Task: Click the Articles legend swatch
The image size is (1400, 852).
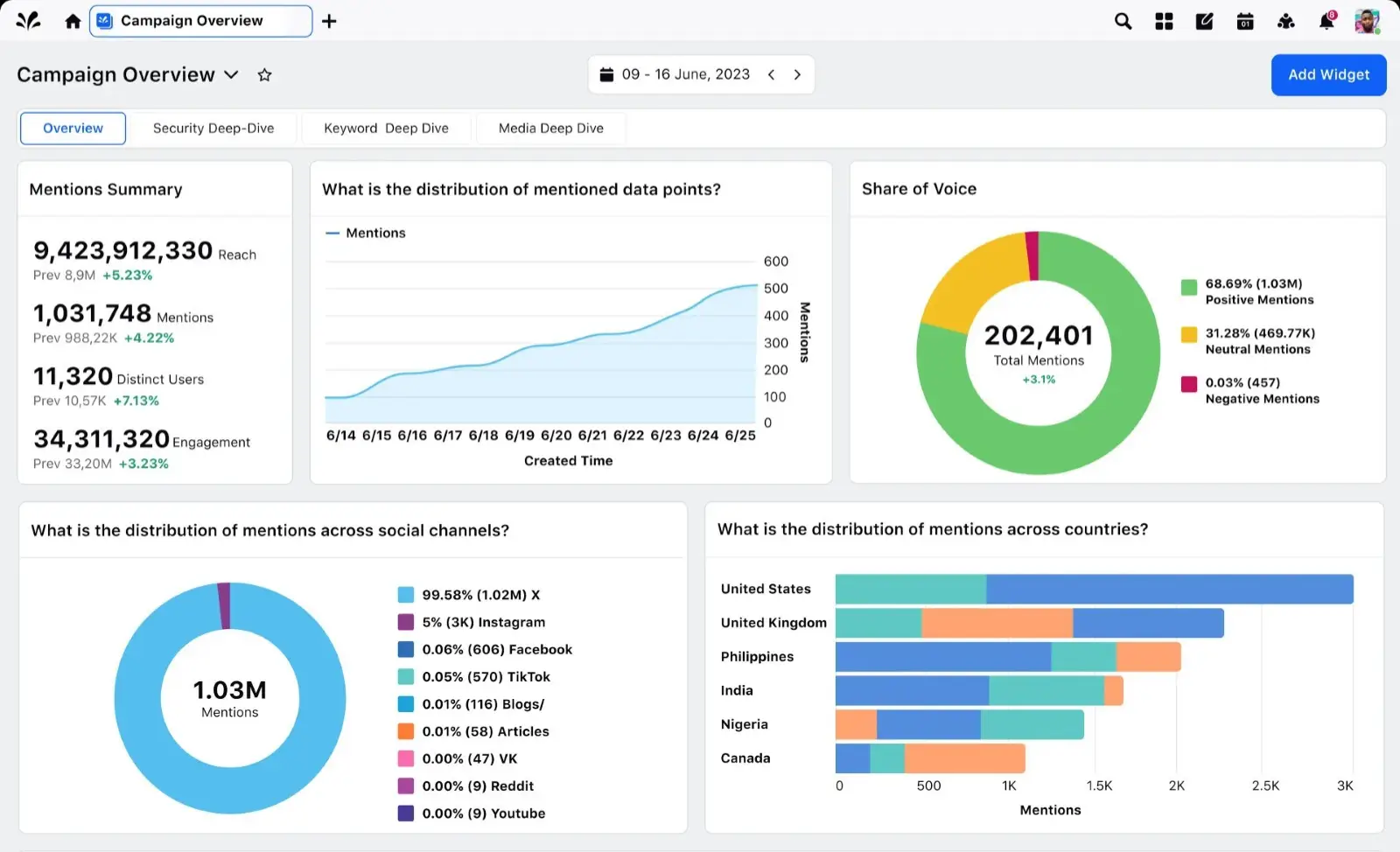Action: pyautogui.click(x=405, y=731)
